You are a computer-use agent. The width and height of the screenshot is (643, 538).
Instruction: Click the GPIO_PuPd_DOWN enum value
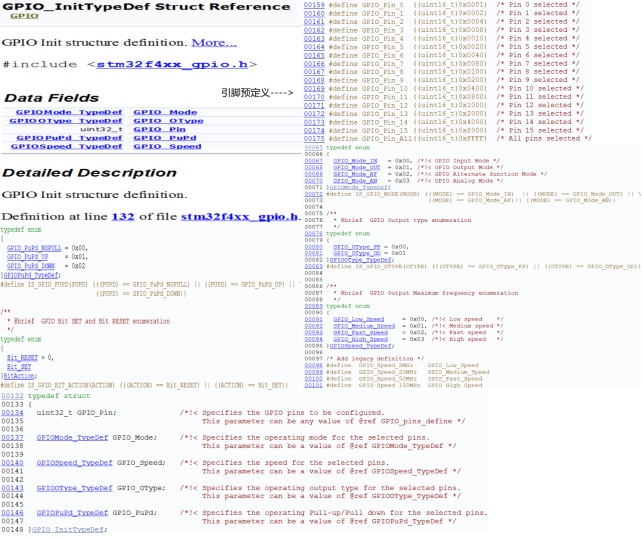click(x=31, y=266)
